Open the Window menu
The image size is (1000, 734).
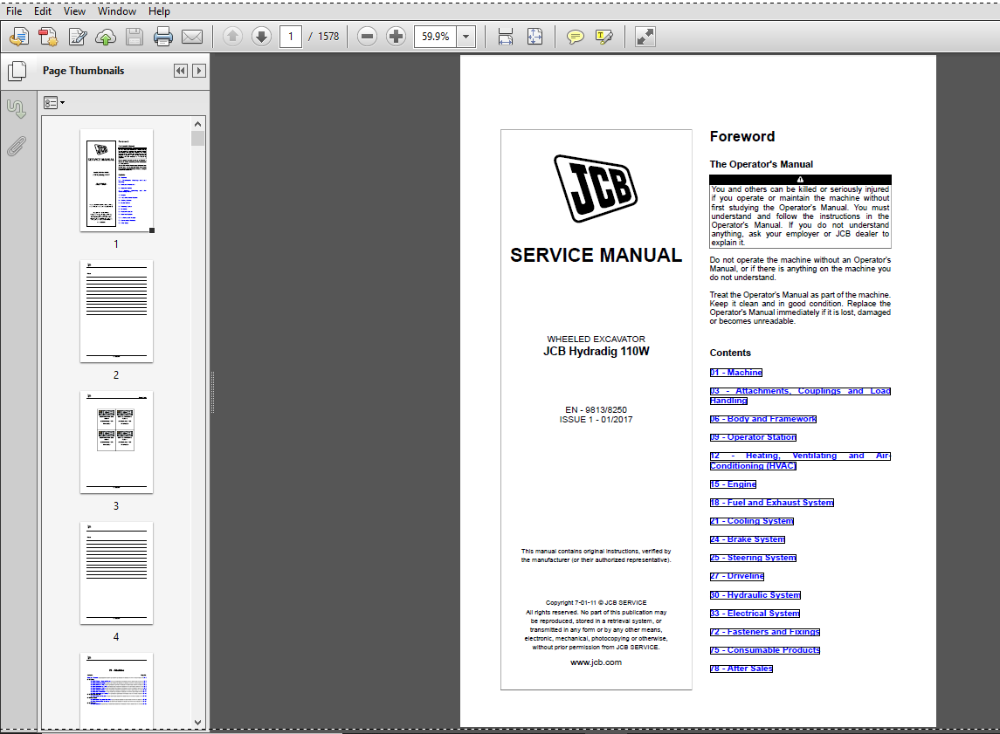point(117,11)
